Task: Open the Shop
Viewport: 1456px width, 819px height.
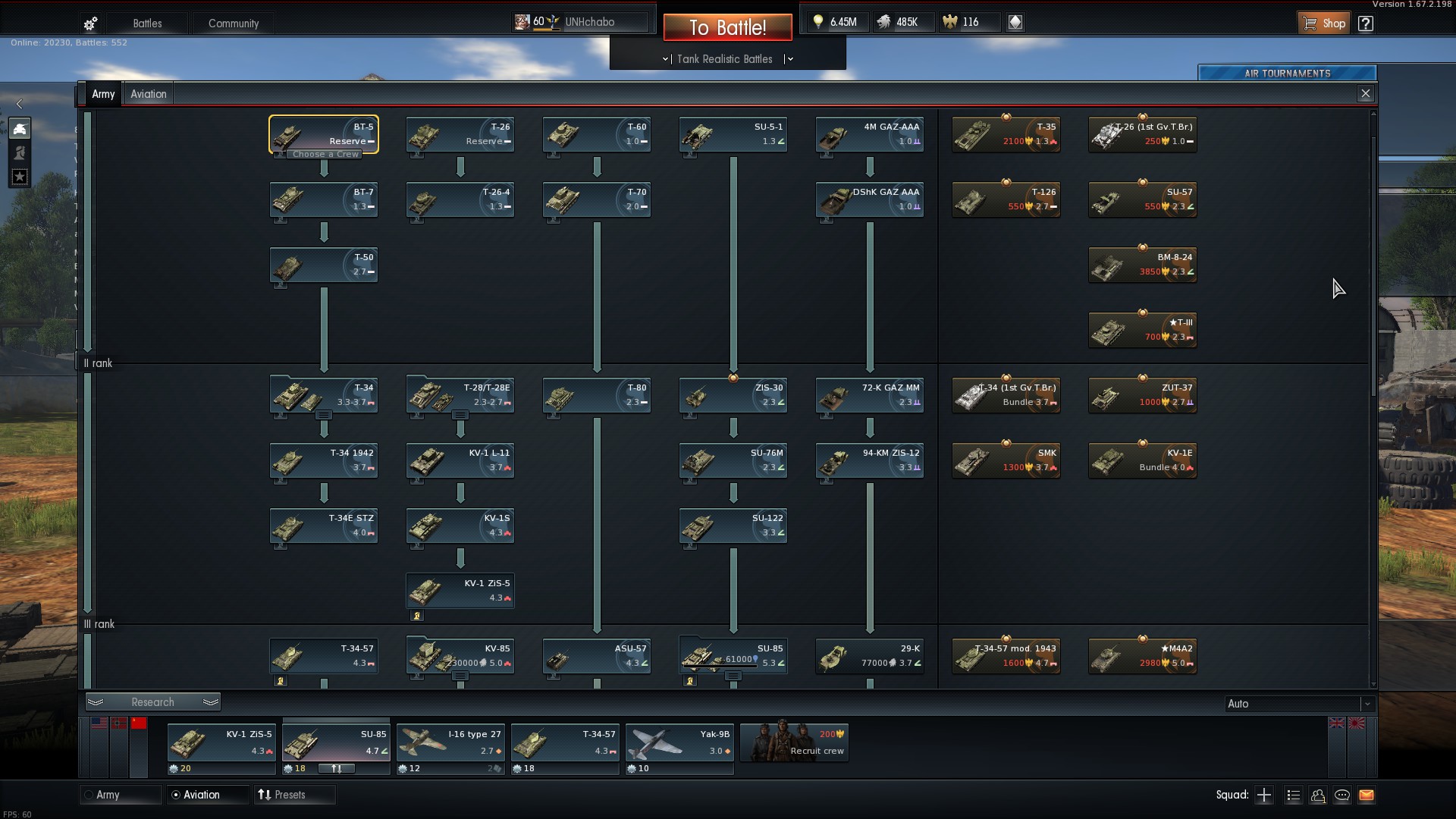Action: coord(1324,24)
